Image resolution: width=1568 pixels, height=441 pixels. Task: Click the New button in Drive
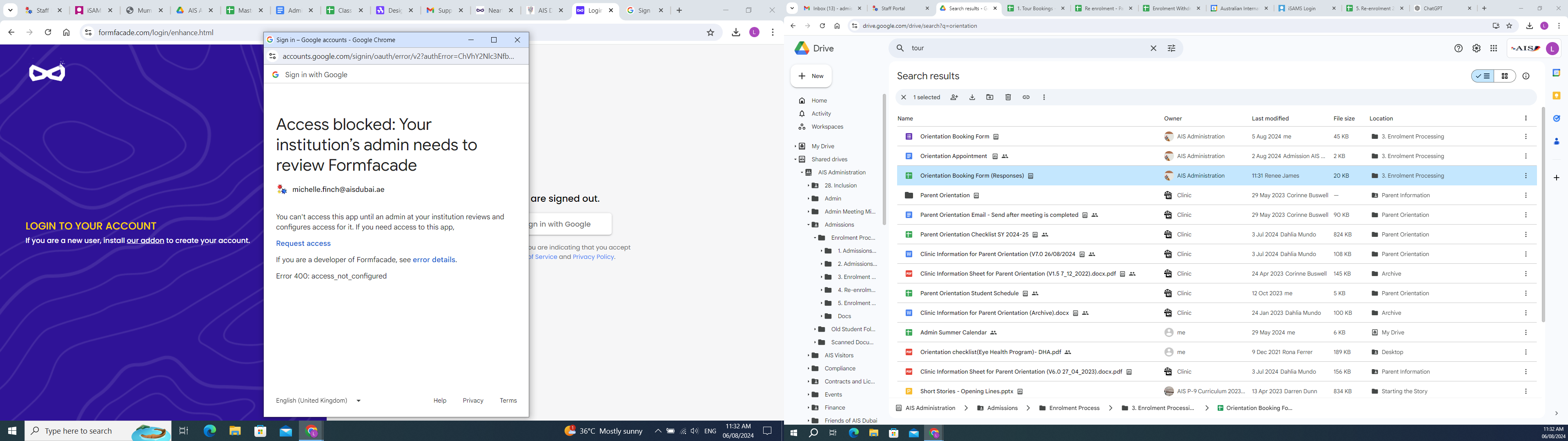[x=811, y=76]
